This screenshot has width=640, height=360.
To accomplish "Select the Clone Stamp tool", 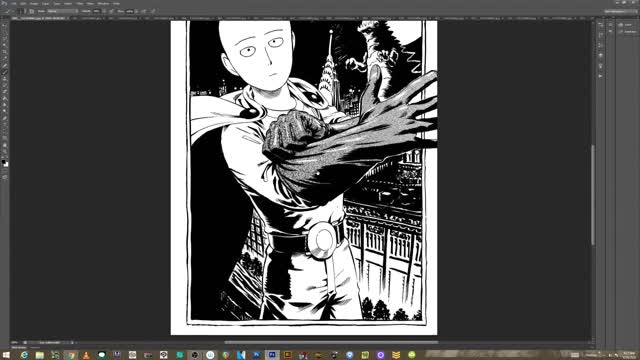I will click(x=5, y=79).
